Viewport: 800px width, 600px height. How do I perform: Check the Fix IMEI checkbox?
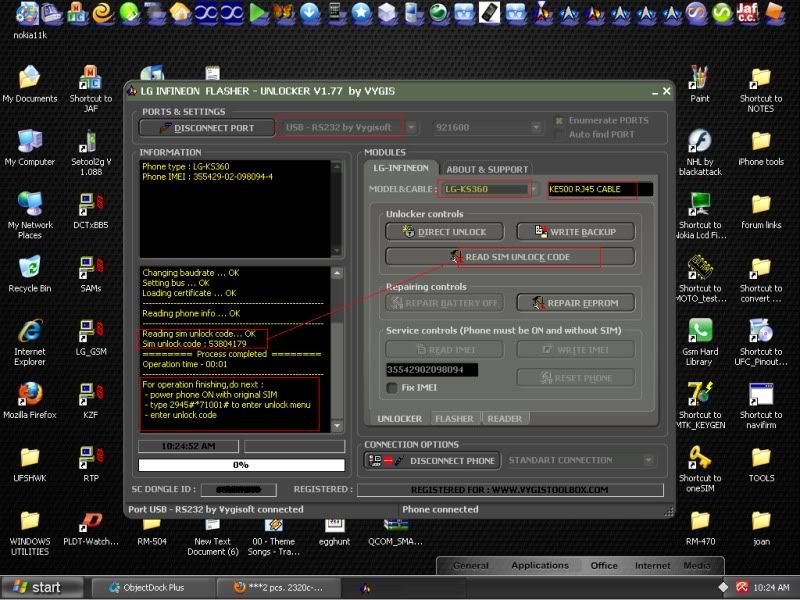[x=392, y=388]
